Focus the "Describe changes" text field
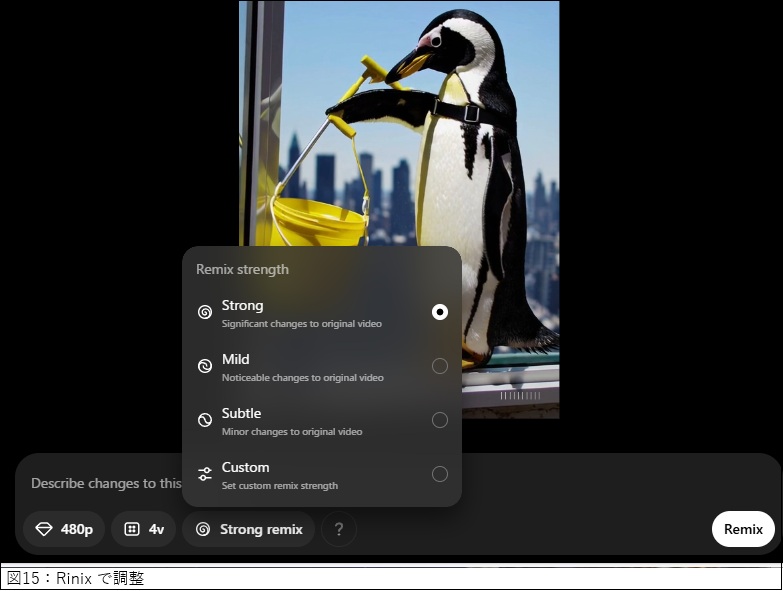Screen dimensions: 783x591 tap(100, 483)
